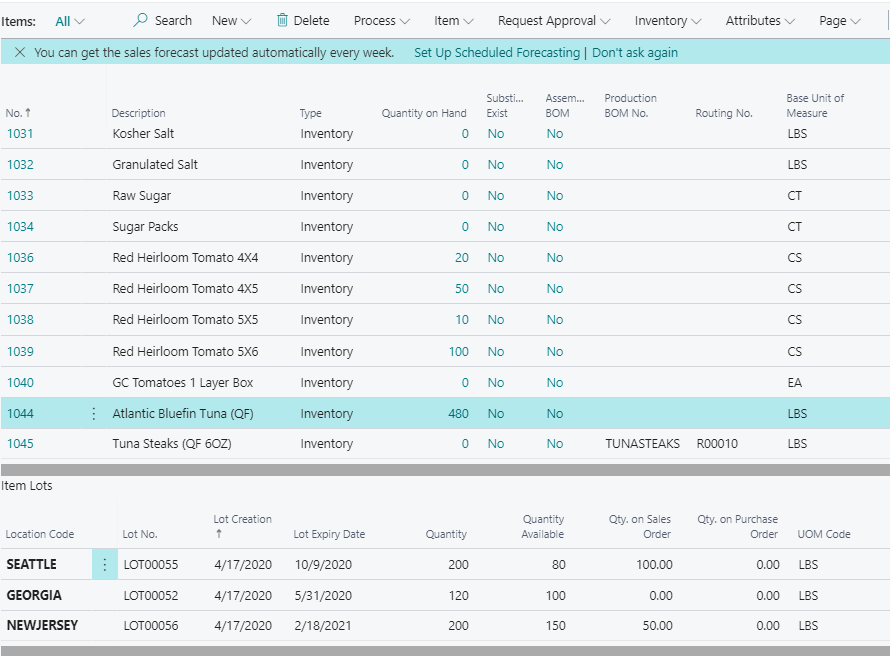Open the New dropdown
This screenshot has width=890, height=656.
pyautogui.click(x=230, y=20)
